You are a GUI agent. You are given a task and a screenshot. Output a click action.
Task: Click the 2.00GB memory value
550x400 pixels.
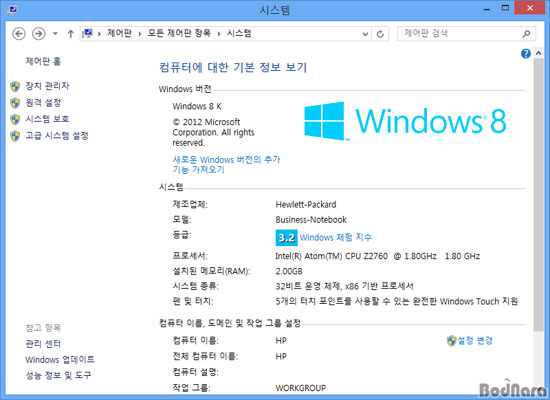[289, 271]
